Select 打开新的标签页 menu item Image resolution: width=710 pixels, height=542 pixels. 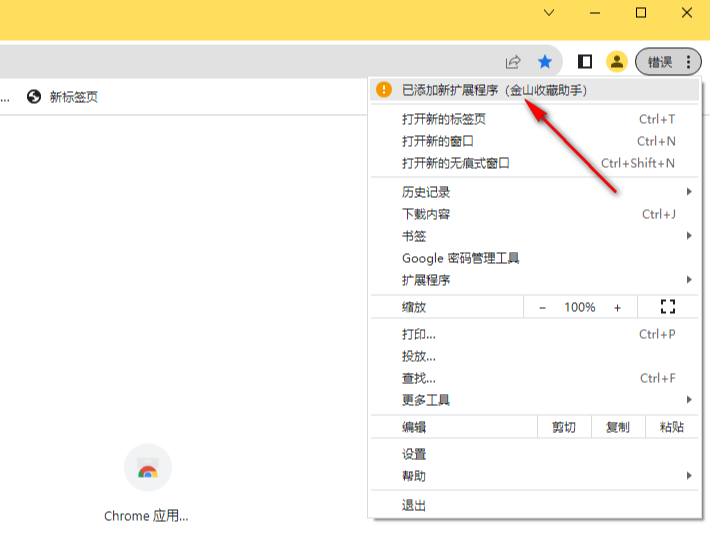[x=534, y=119]
